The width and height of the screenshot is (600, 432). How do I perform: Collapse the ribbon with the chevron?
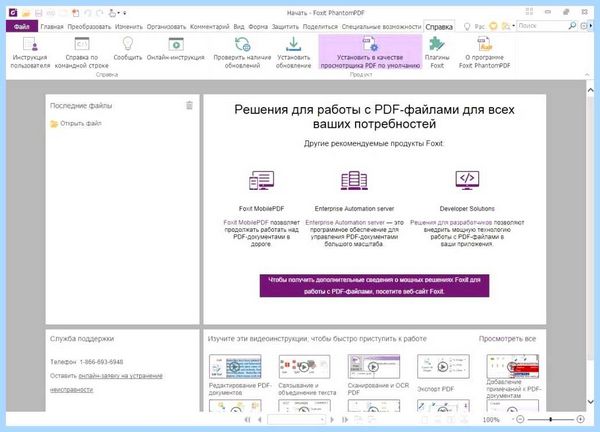587,75
